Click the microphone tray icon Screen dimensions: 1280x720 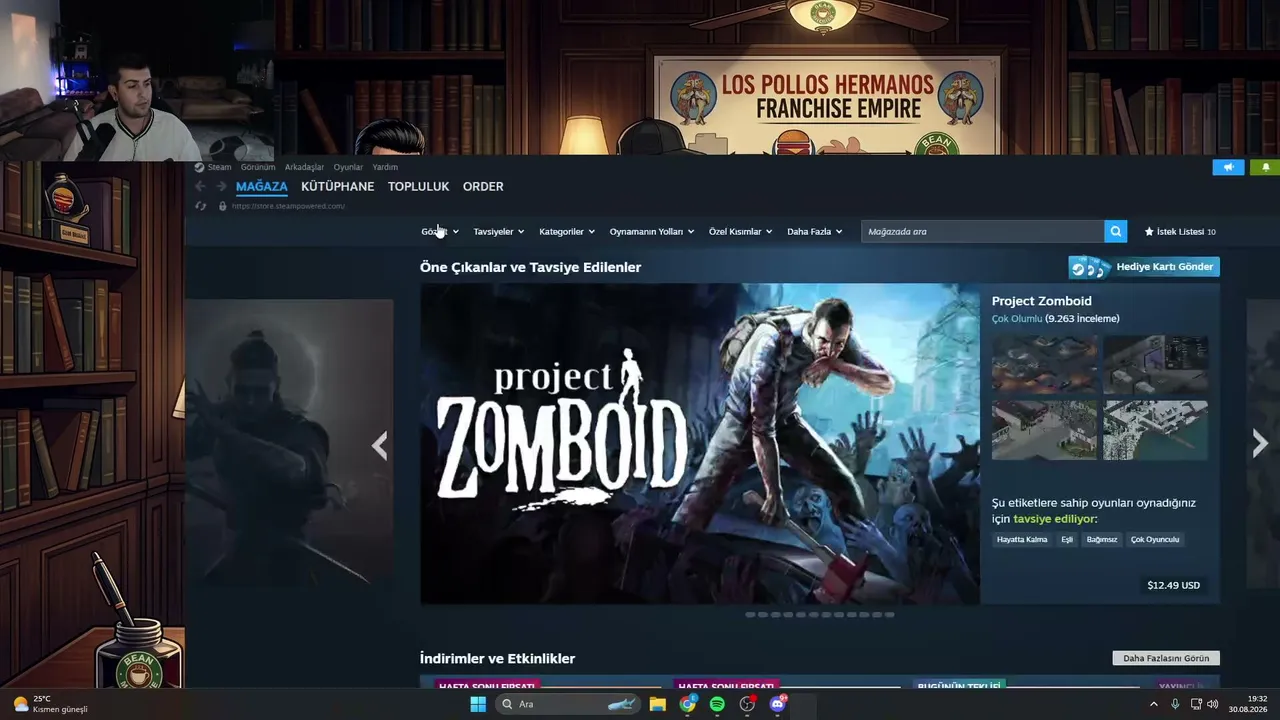coord(1175,704)
